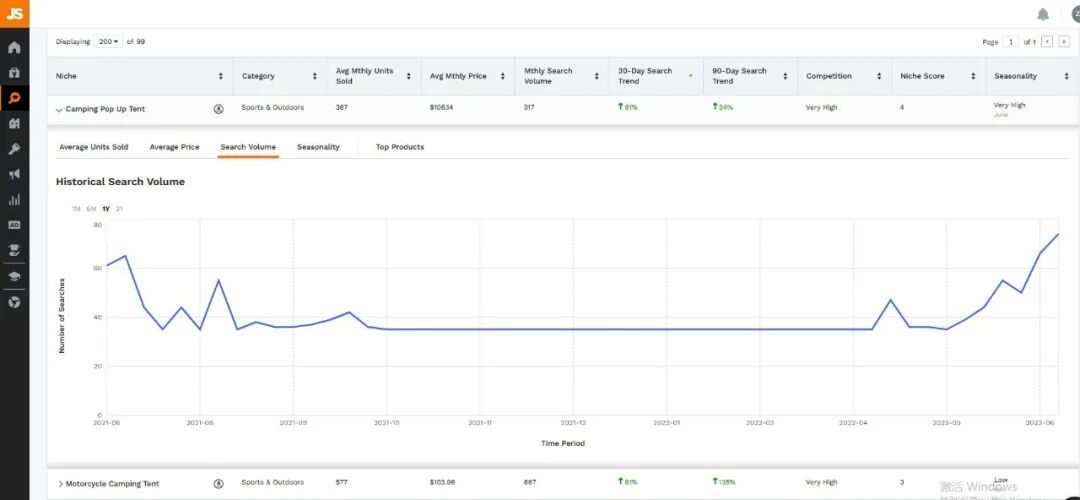Screen dimensions: 1080x500
Task: Click the page number input field
Action: [1010, 42]
